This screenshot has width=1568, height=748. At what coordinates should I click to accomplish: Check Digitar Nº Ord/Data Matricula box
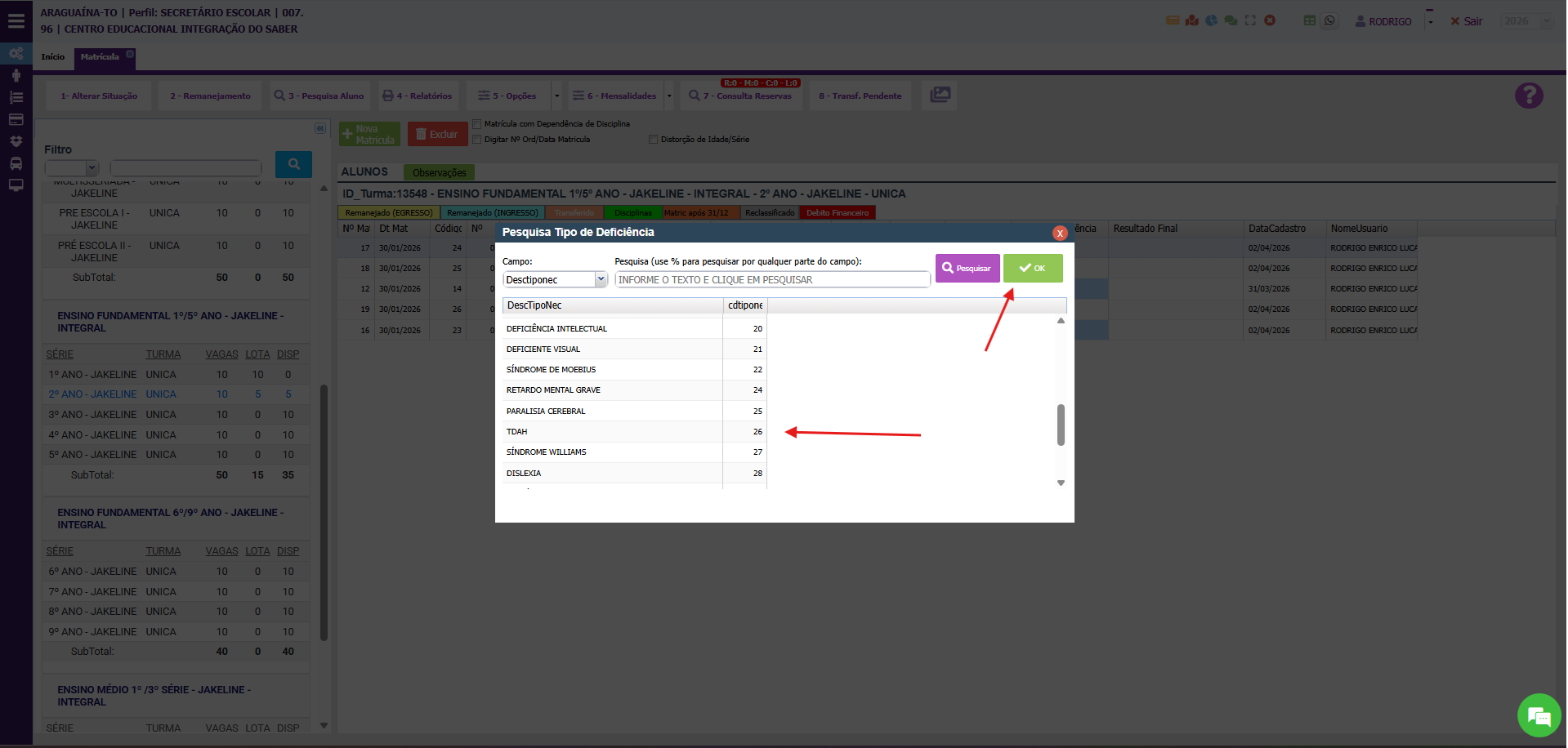[477, 140]
